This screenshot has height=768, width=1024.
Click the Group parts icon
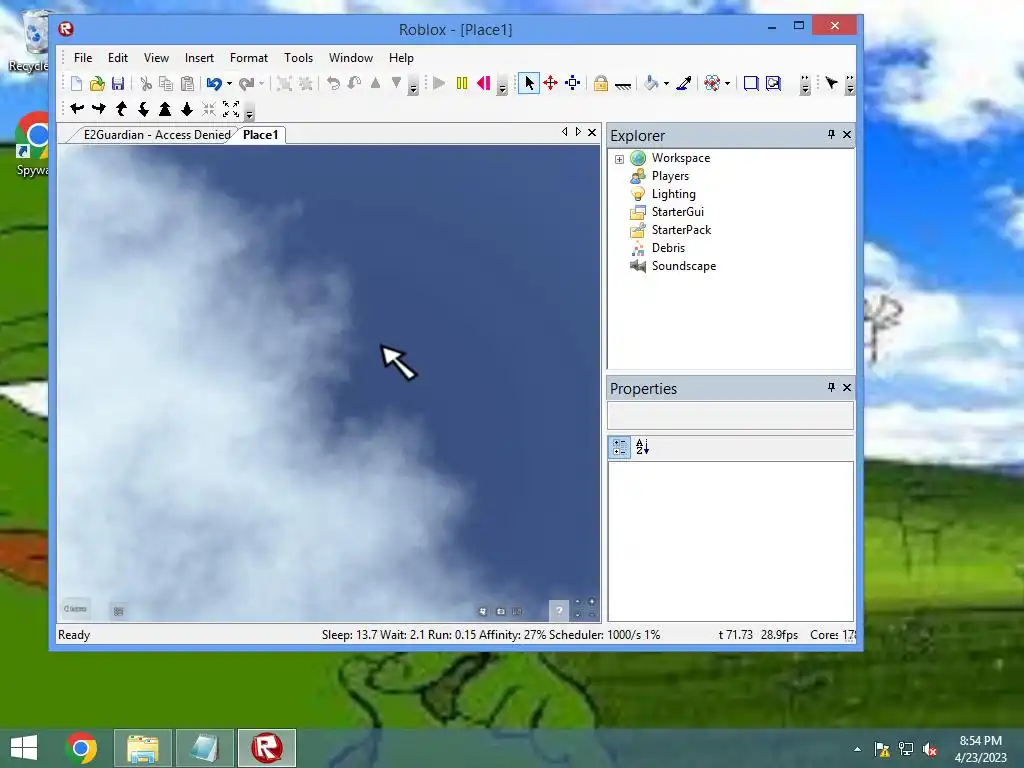coord(284,84)
